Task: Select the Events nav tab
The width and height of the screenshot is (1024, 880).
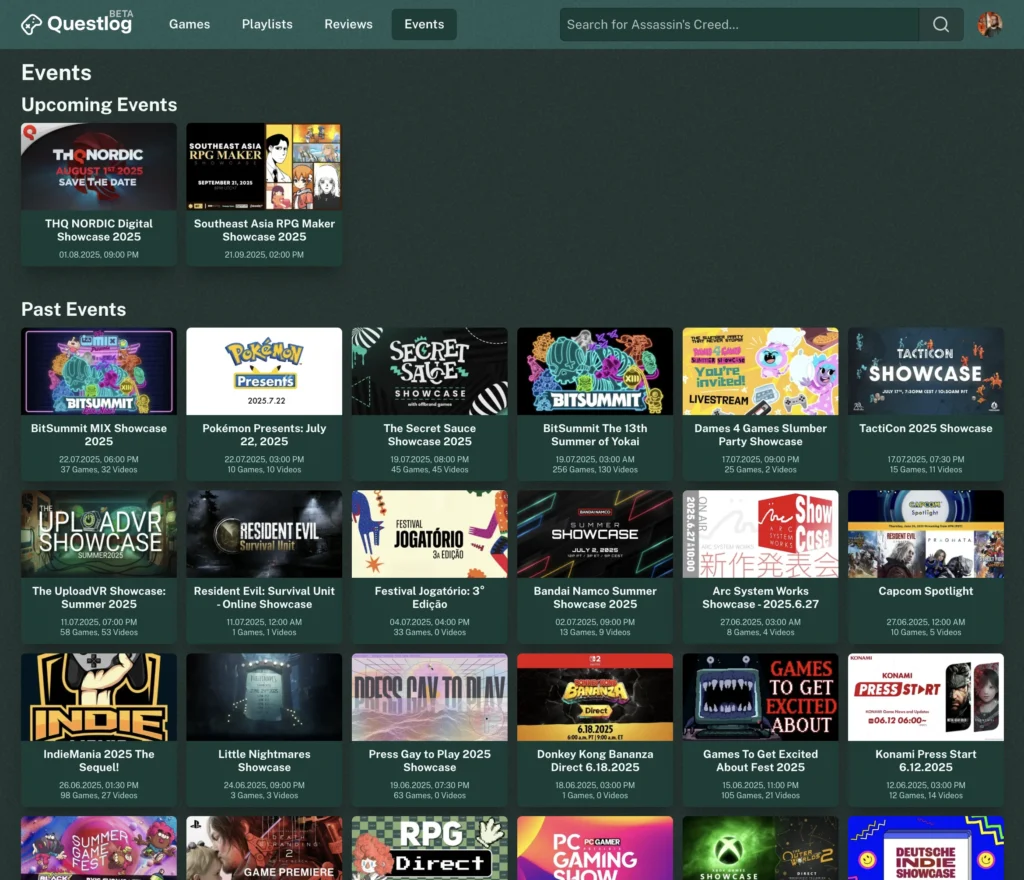Action: (x=424, y=24)
